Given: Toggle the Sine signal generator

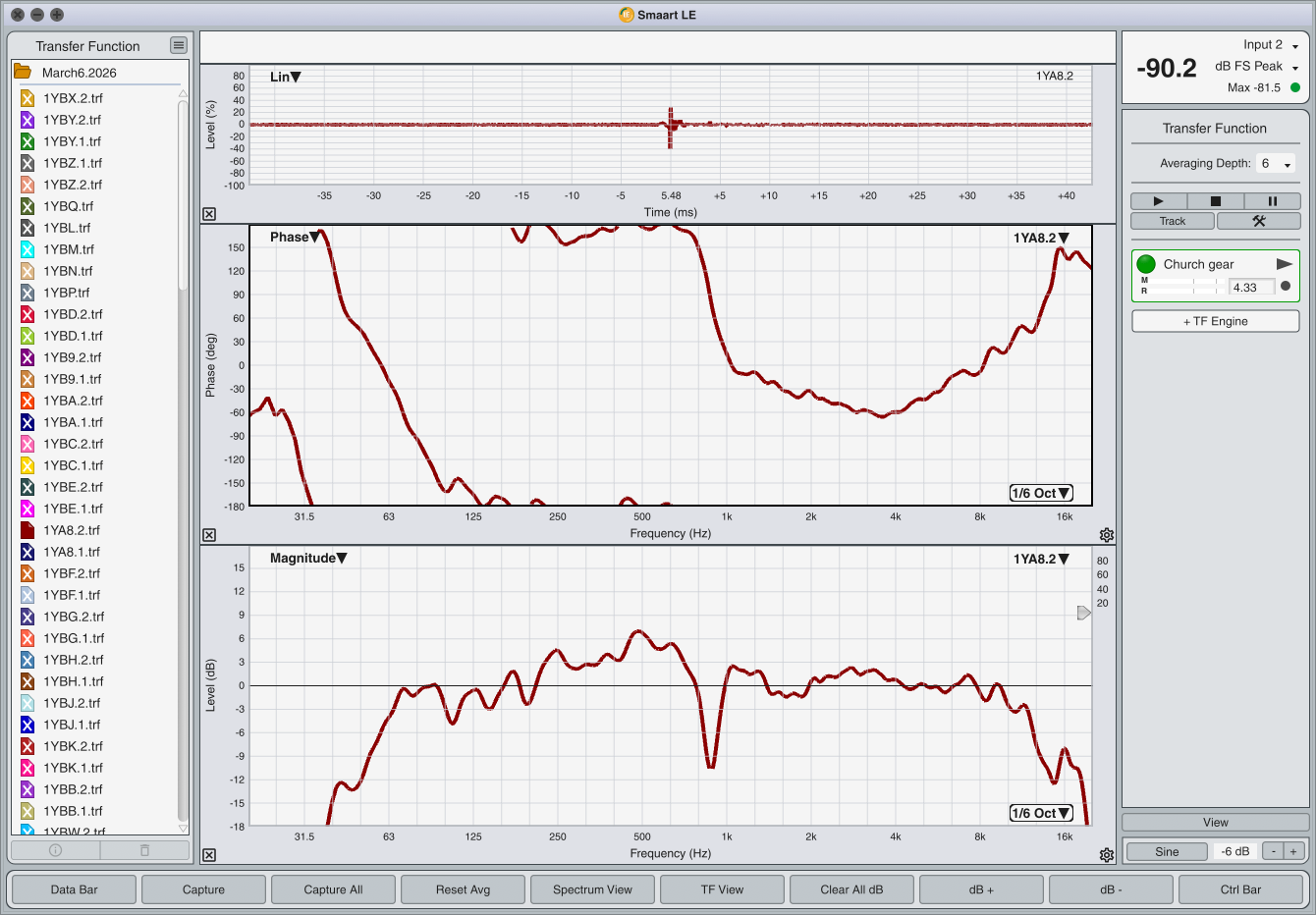Looking at the screenshot, I should point(1167,851).
